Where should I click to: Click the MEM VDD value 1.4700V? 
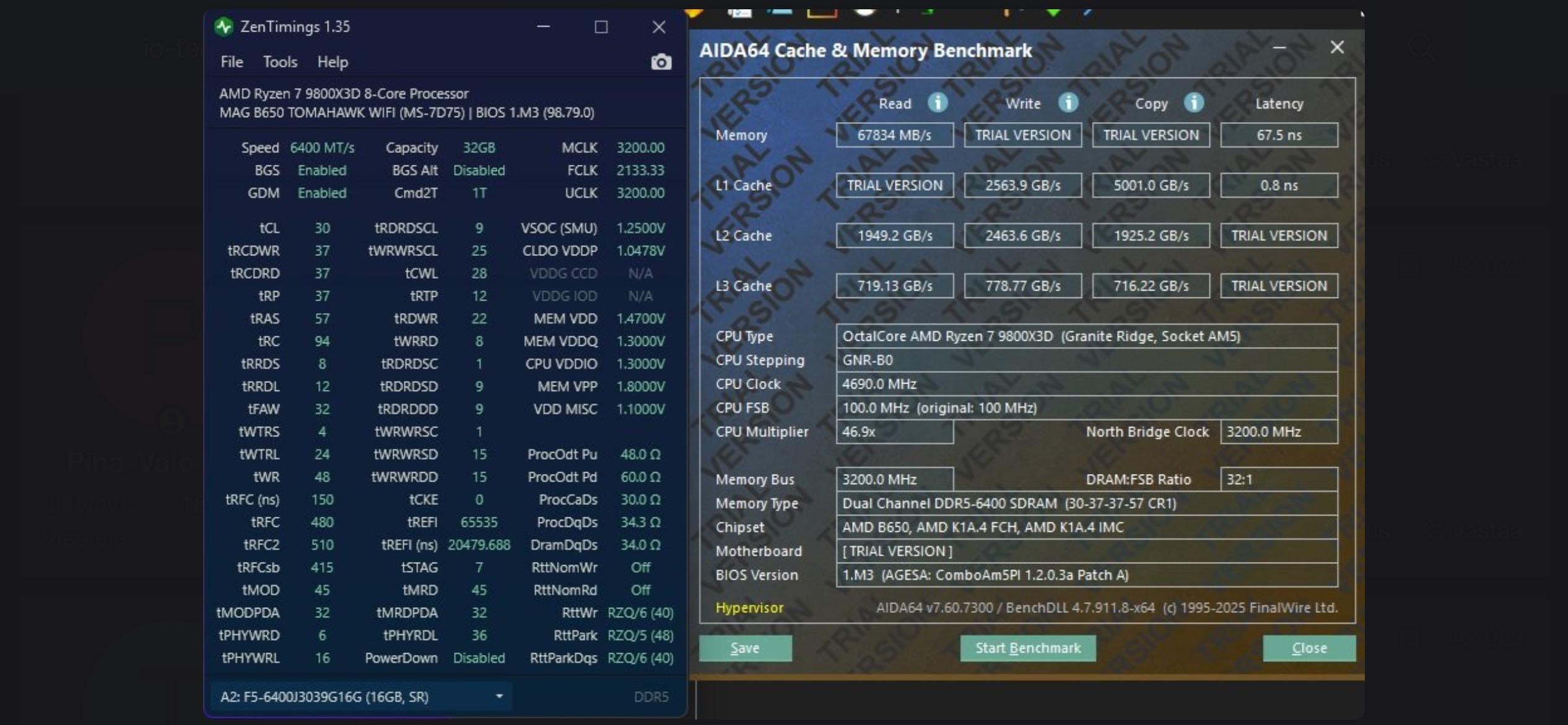[x=640, y=319]
